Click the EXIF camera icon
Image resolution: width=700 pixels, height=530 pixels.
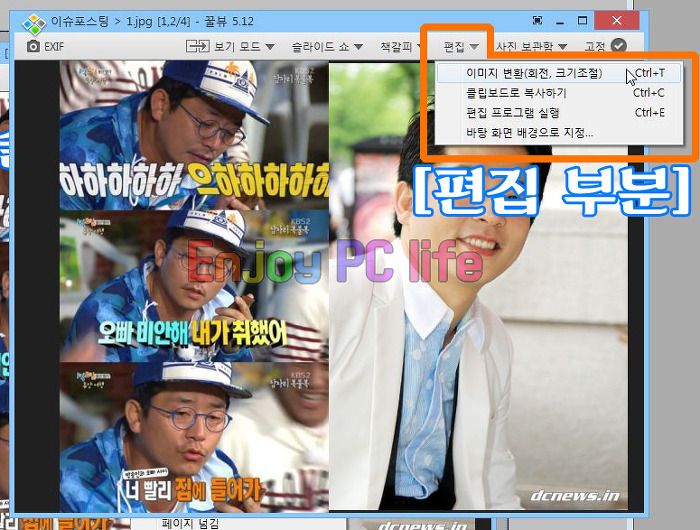point(33,46)
